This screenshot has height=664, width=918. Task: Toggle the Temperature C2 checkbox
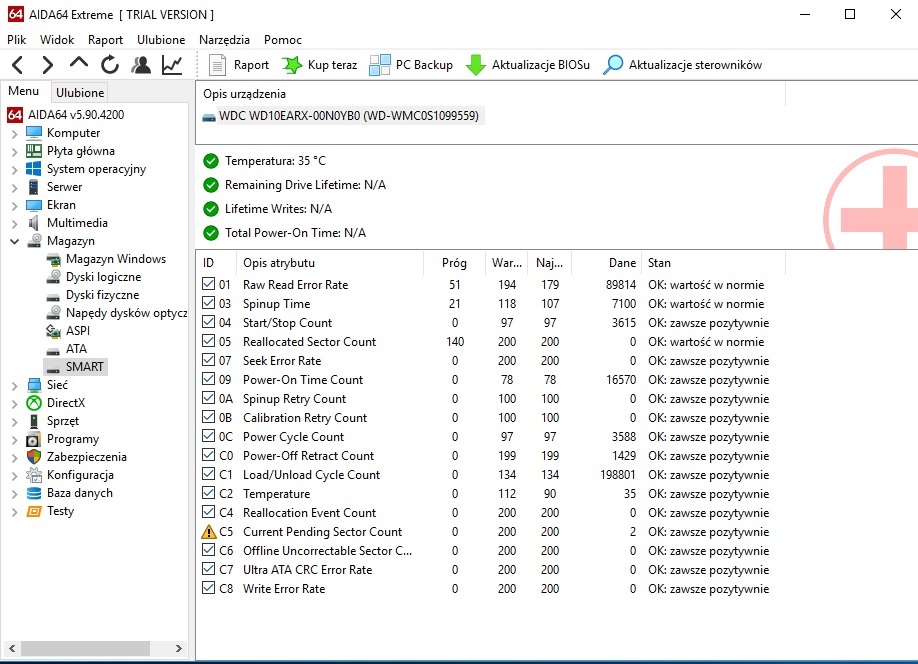[208, 493]
